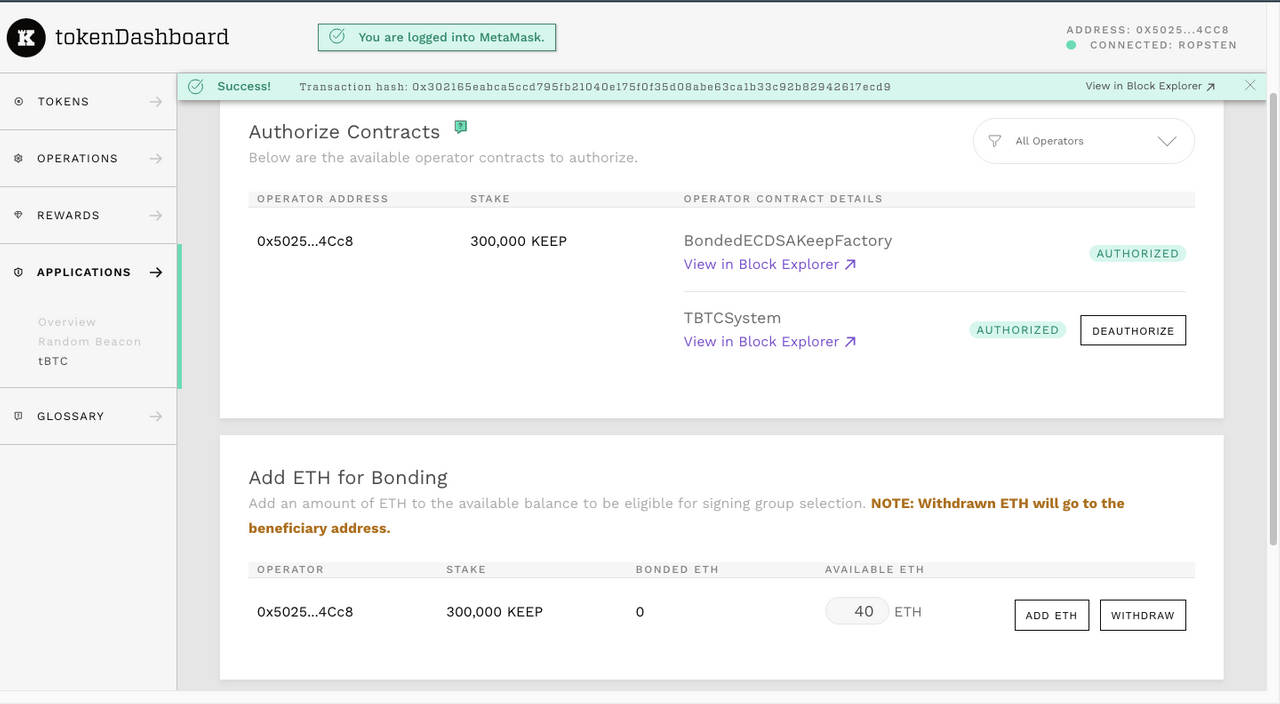
Task: Click the You are logged into MetaMask banner
Action: (437, 37)
